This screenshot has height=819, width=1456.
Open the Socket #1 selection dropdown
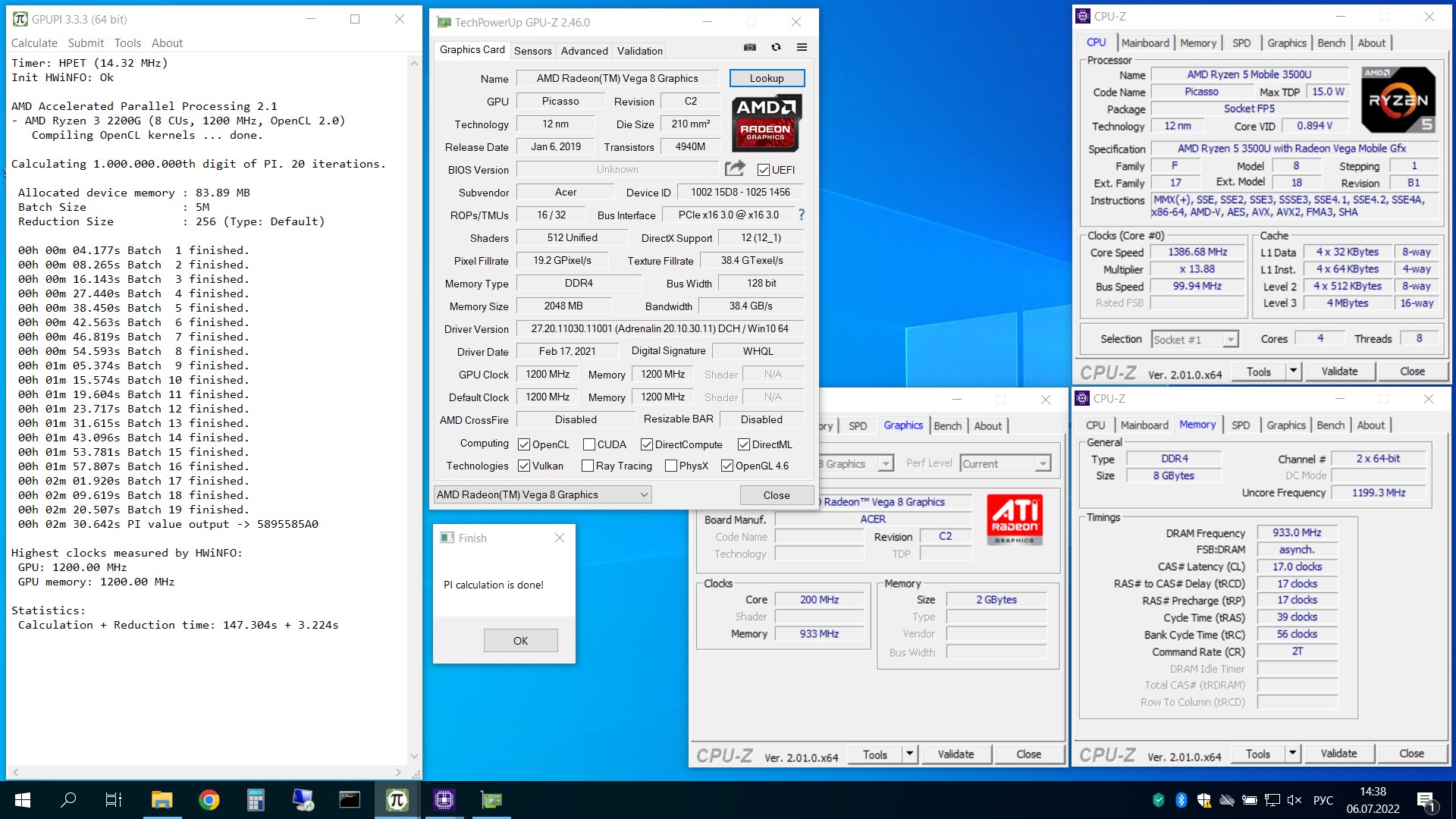[1195, 340]
